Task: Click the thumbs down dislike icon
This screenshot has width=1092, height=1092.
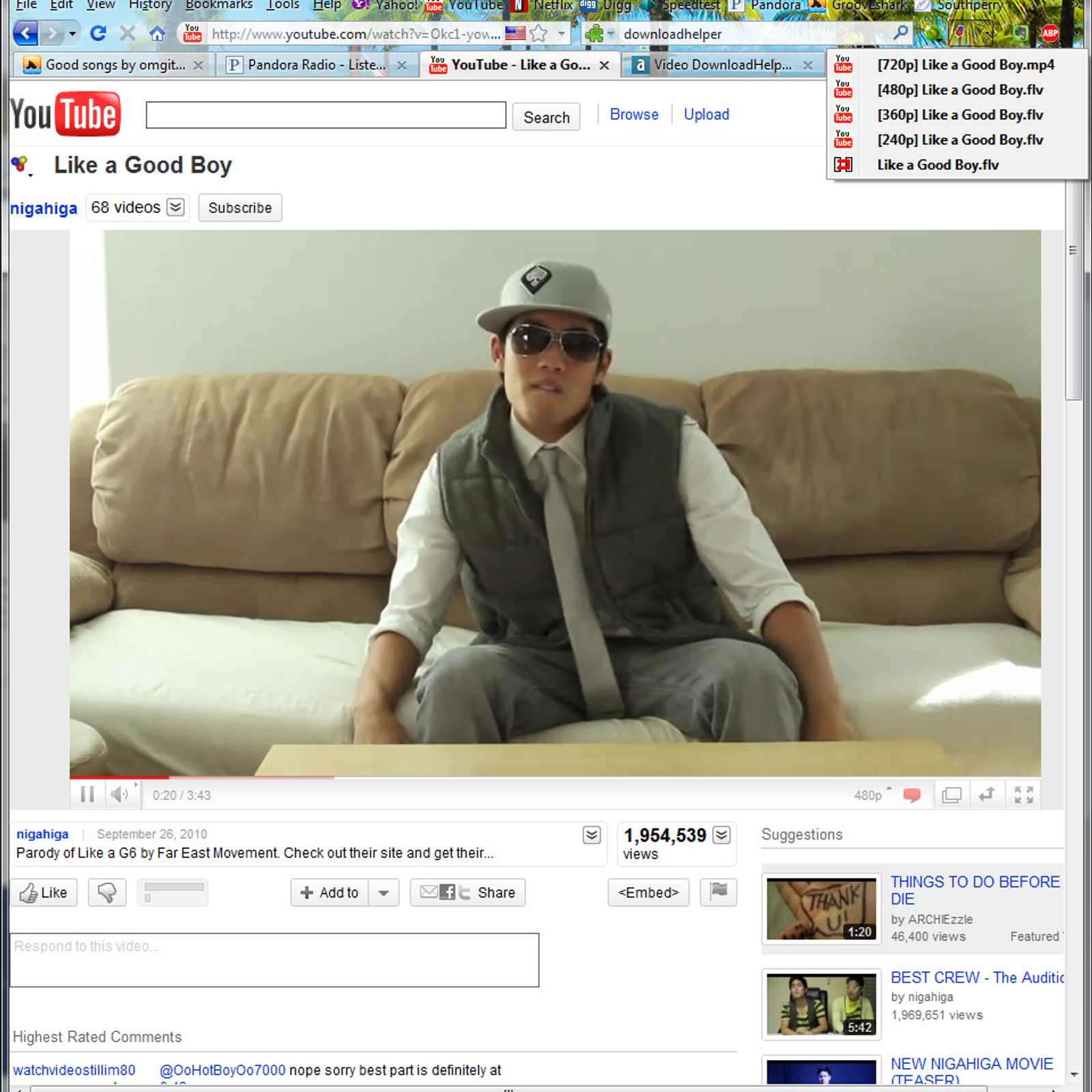Action: [107, 892]
